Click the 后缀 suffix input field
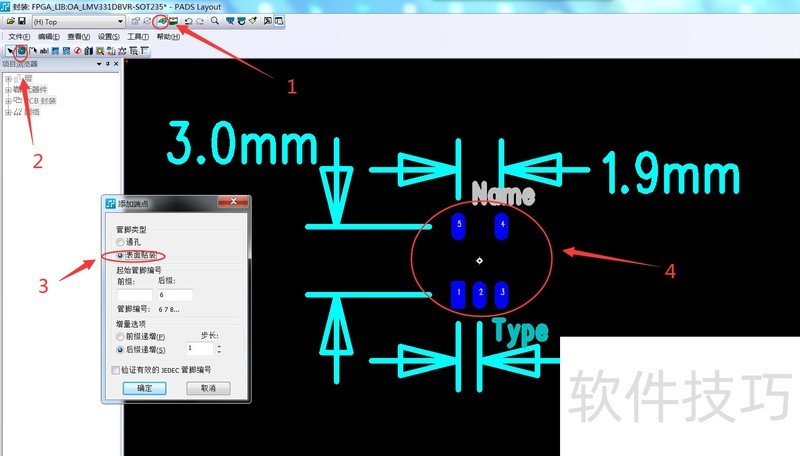 pos(174,296)
